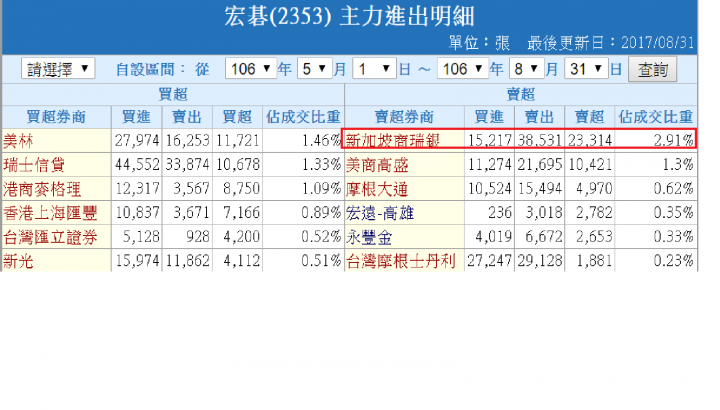Viewport: 720px width, 410px height.
Task: Select value 4,970 in 摩根大通 row
Action: [594, 188]
